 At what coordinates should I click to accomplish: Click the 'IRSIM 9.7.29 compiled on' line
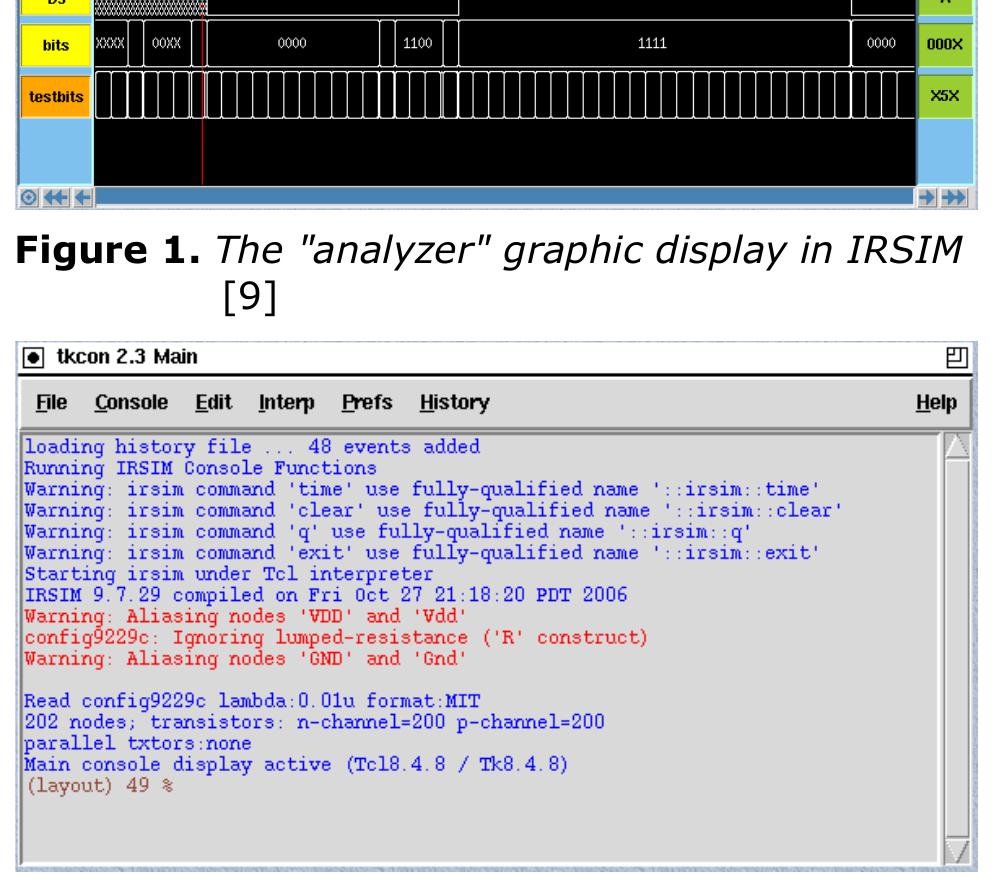(326, 595)
